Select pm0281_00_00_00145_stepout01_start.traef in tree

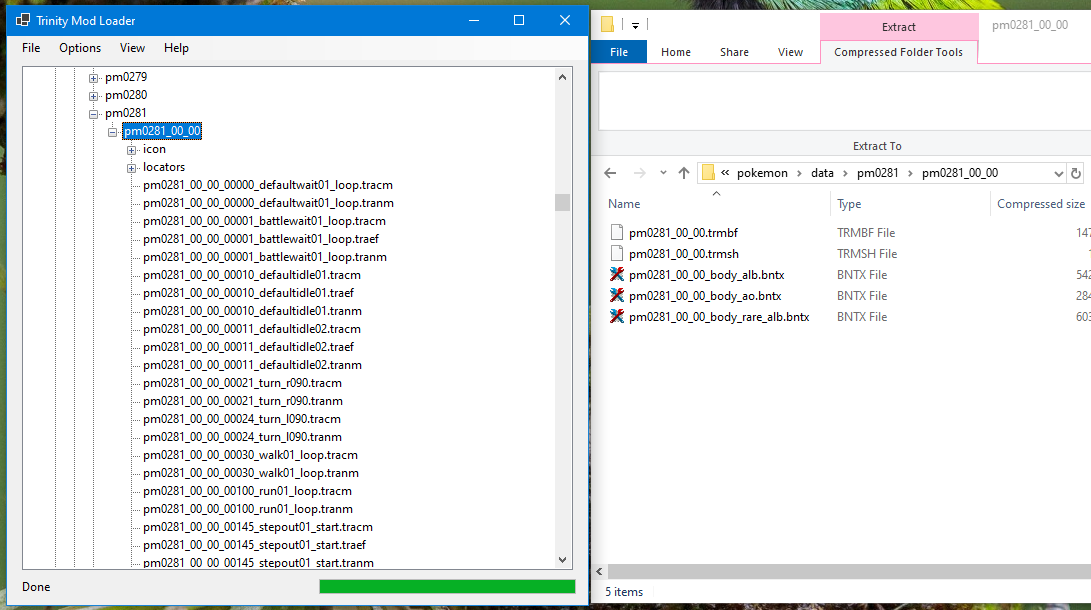[254, 545]
